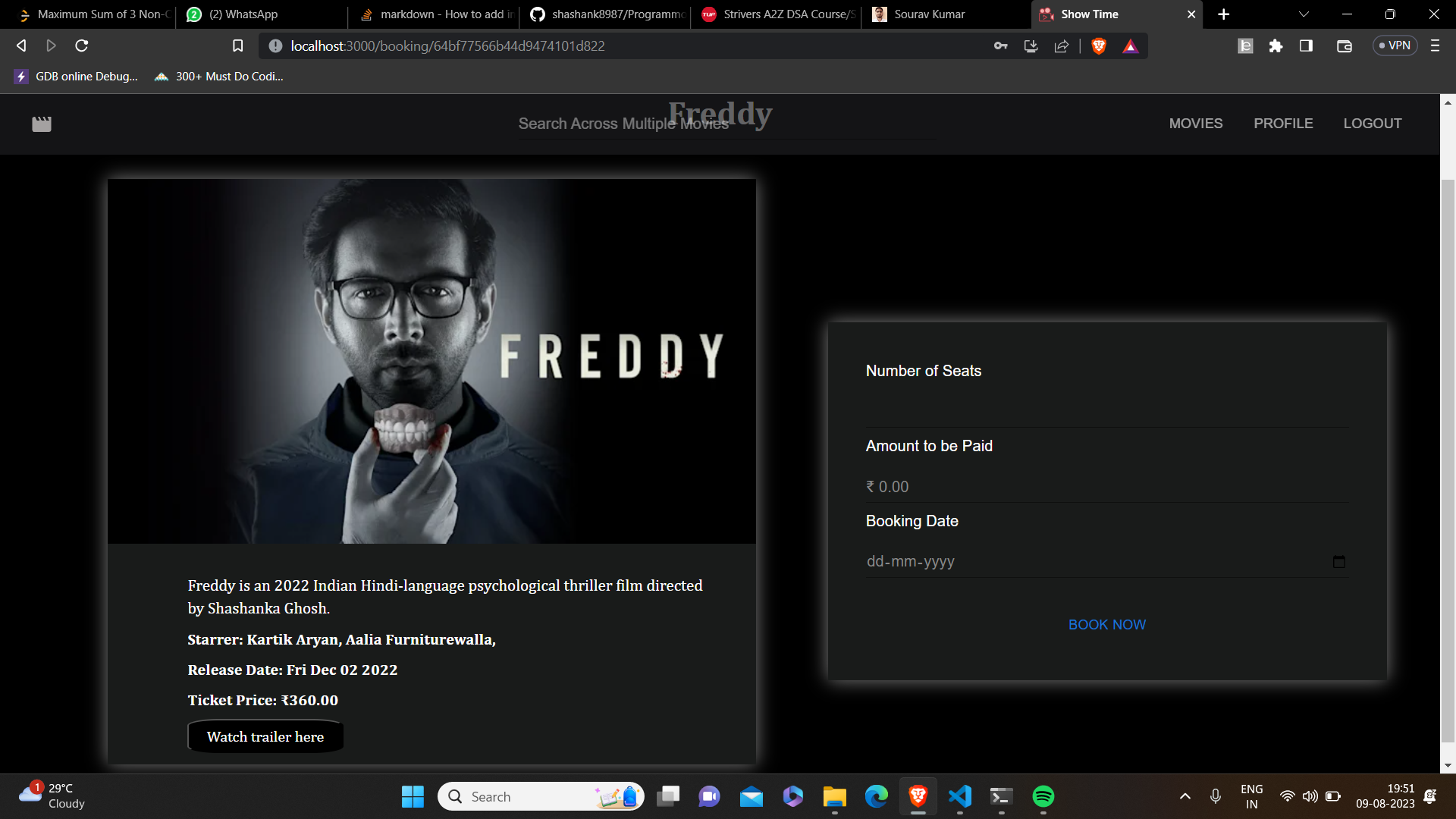This screenshot has height=819, width=1456.
Task: Toggle the browser sidebar panel icon
Action: pos(1306,46)
